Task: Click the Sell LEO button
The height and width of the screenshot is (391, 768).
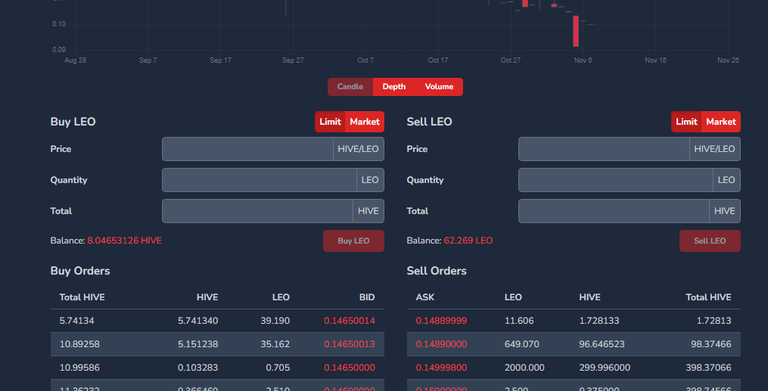Action: 710,241
